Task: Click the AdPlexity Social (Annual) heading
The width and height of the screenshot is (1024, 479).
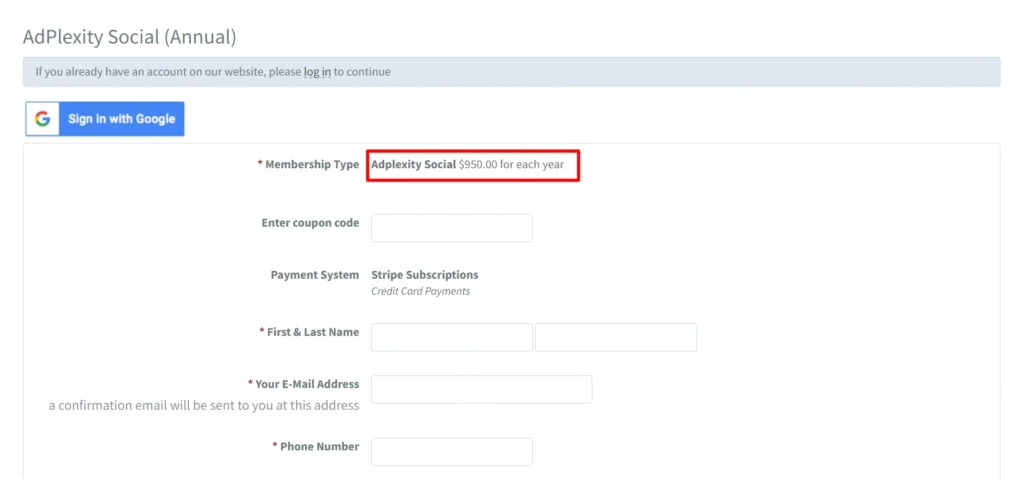Action: coord(129,37)
